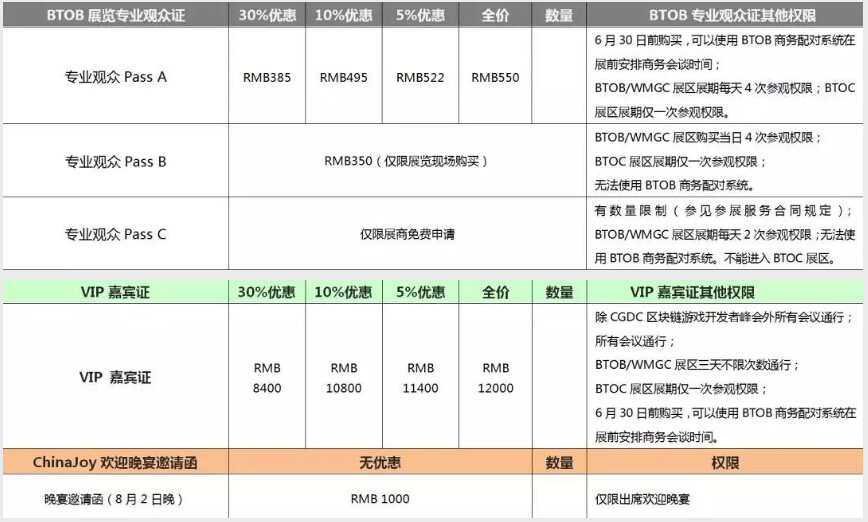The width and height of the screenshot is (868, 522).
Task: Select the 晚宴邀请函（8 月 2 日晚）row label
Action: [116, 499]
